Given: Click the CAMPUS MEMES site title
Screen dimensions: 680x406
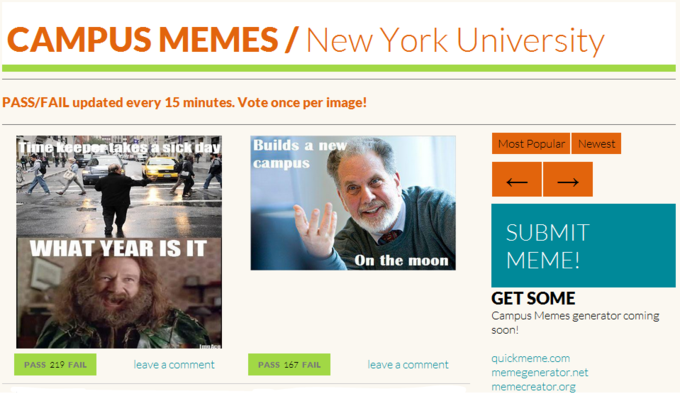Looking at the screenshot, I should [x=142, y=39].
